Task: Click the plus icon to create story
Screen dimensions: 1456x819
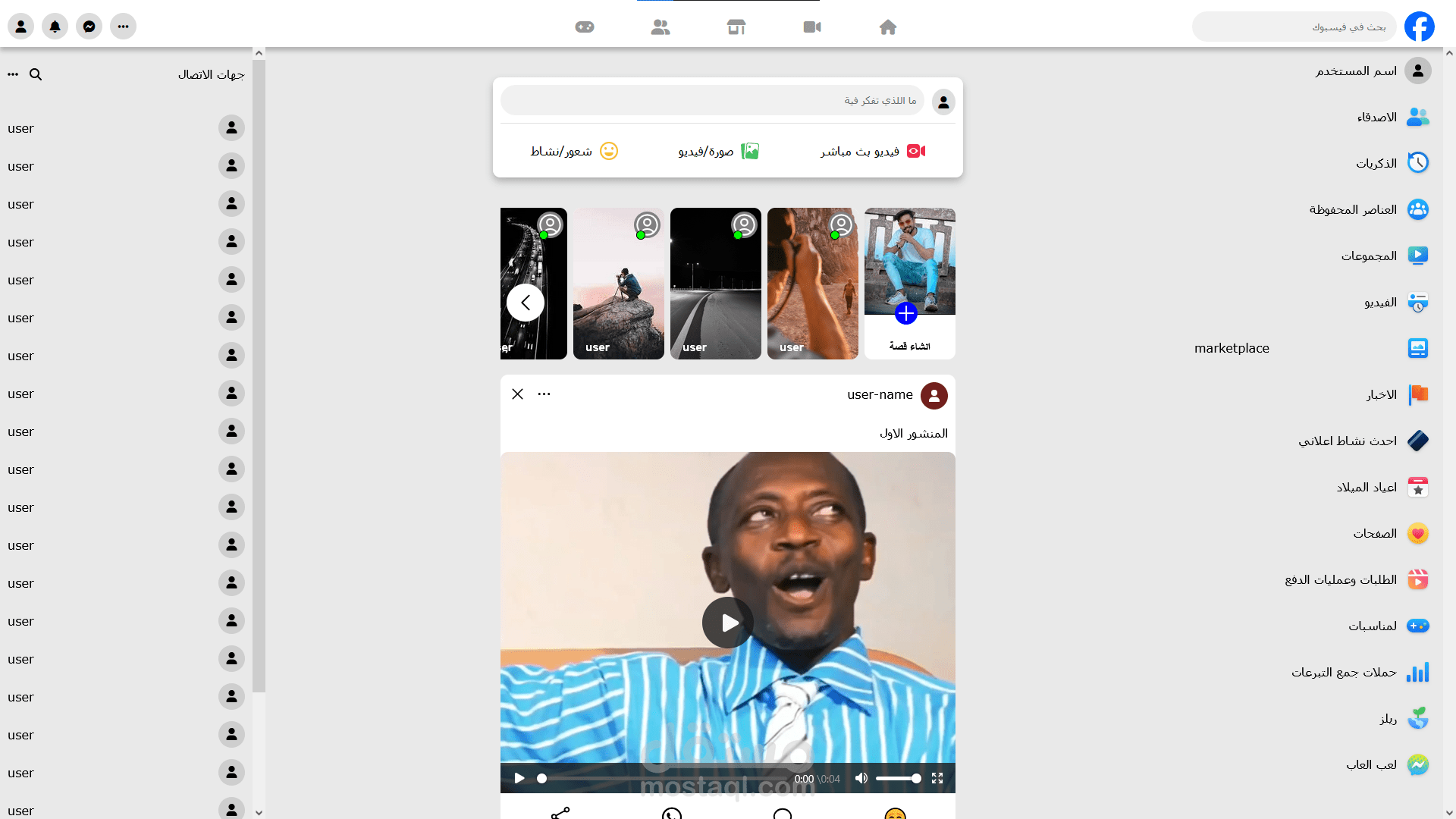Action: coord(906,313)
